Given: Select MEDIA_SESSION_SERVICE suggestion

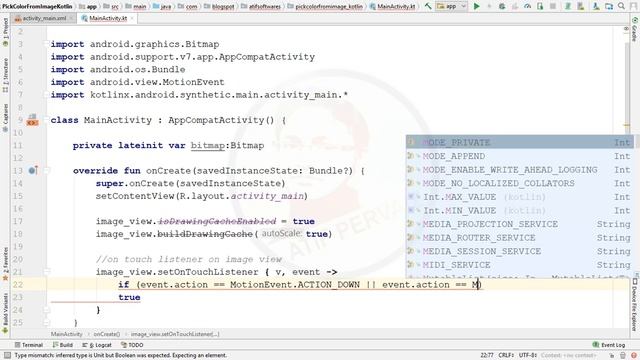Looking at the screenshot, I should [x=520, y=251].
